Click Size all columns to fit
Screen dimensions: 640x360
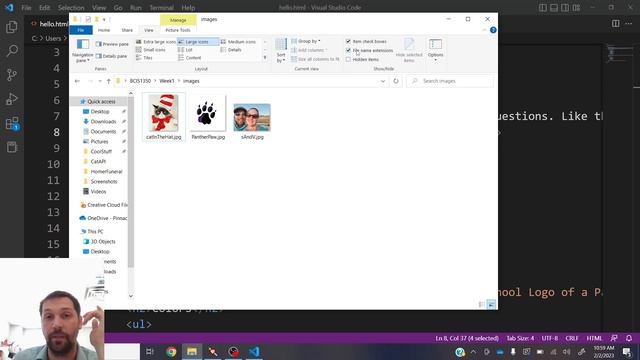[315, 59]
